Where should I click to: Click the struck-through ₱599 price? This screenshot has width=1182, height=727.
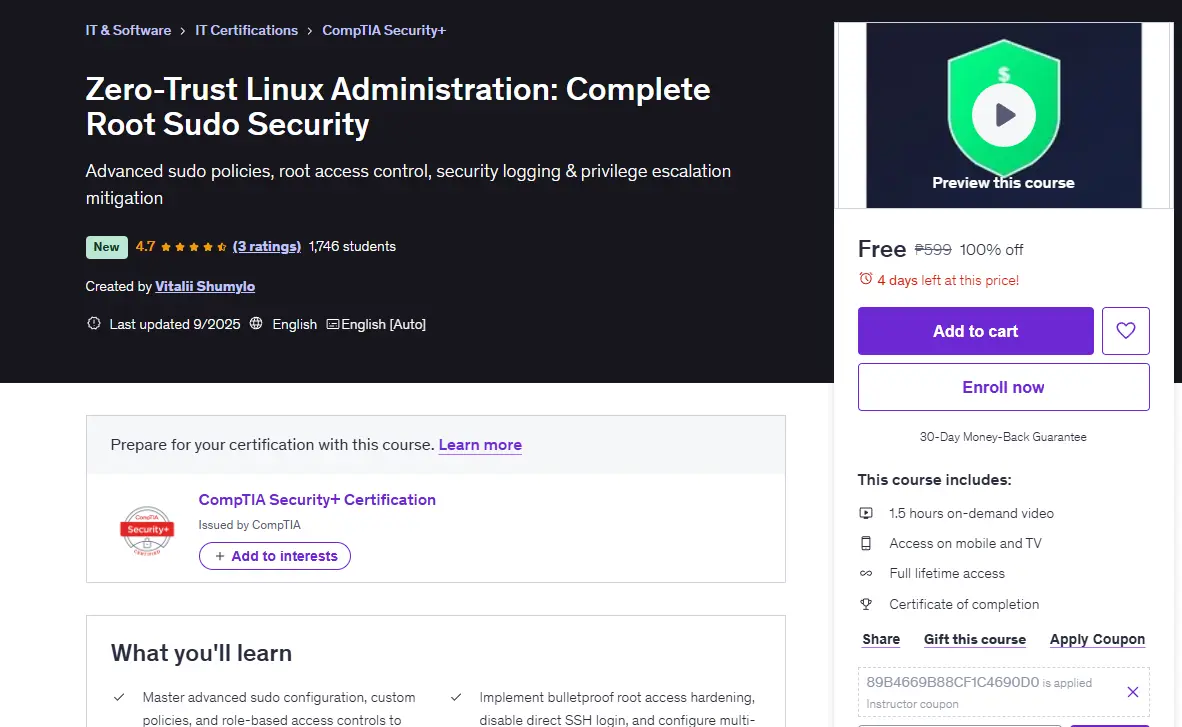coord(932,250)
